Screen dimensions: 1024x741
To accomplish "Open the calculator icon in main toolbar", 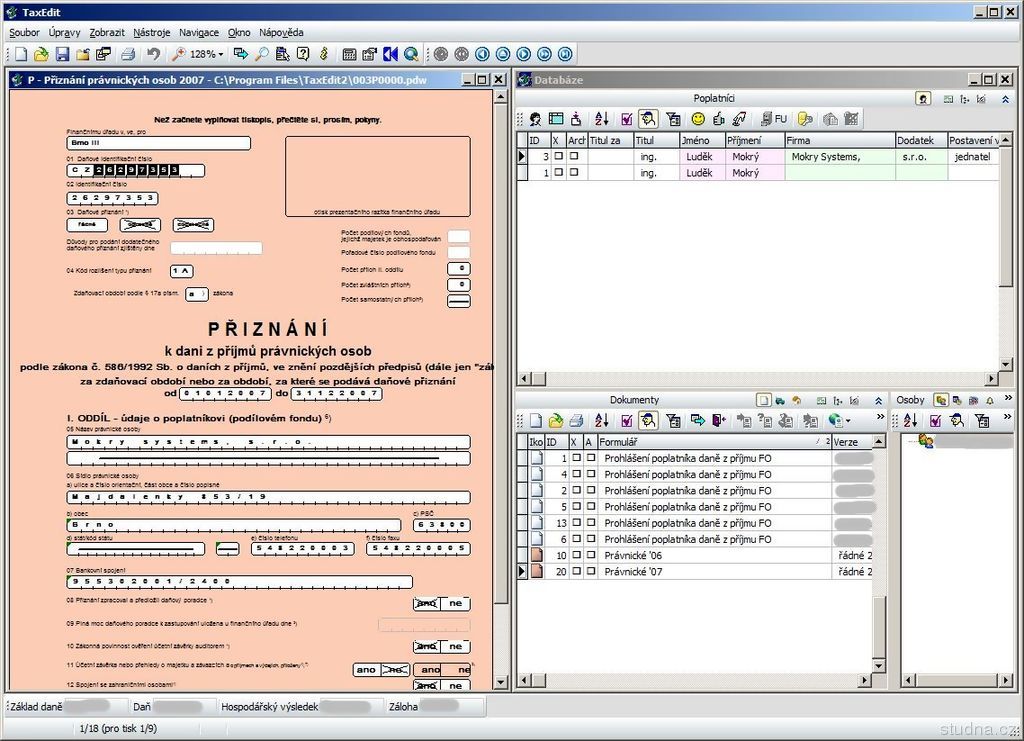I will (x=349, y=54).
